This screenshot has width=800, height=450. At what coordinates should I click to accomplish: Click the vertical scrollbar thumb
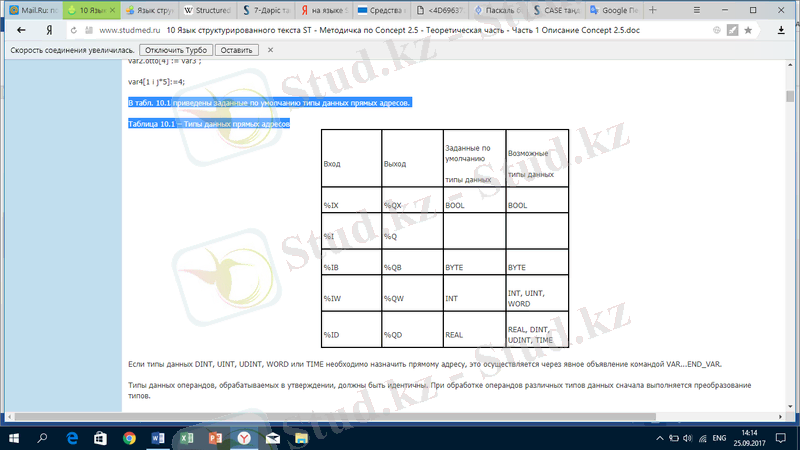pyautogui.click(x=790, y=96)
